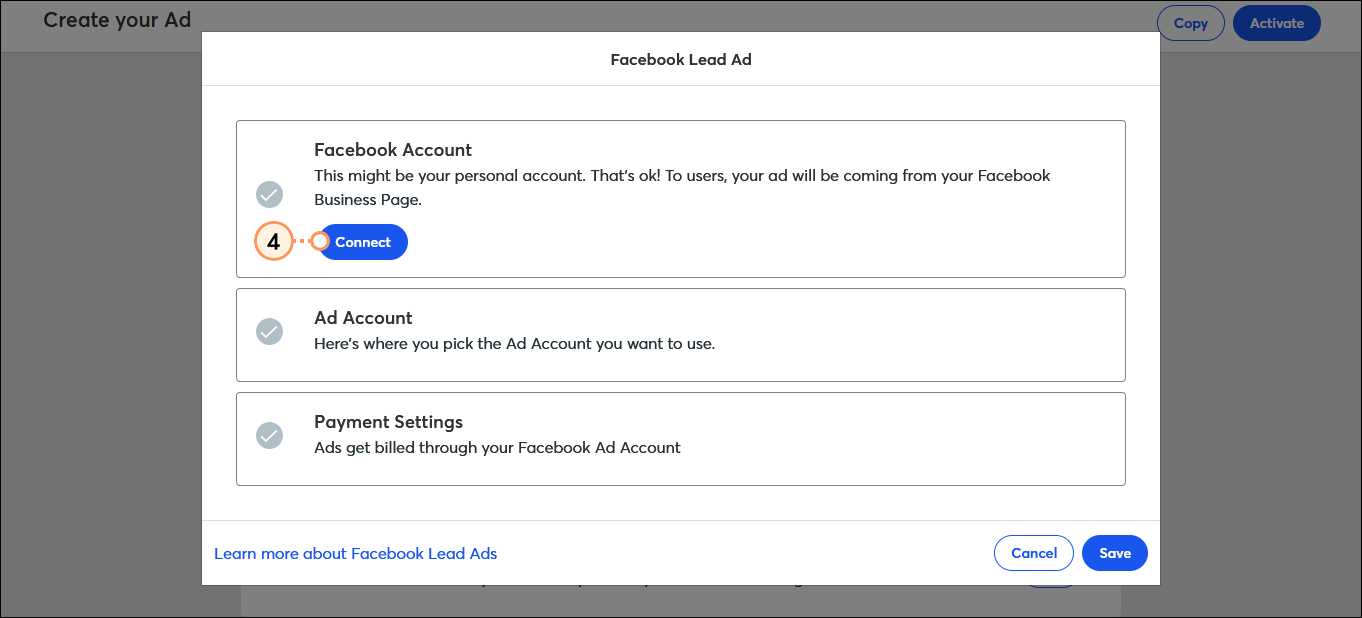Select the Facebook Account heading
Viewport: 1362px width, 618px height.
click(393, 150)
